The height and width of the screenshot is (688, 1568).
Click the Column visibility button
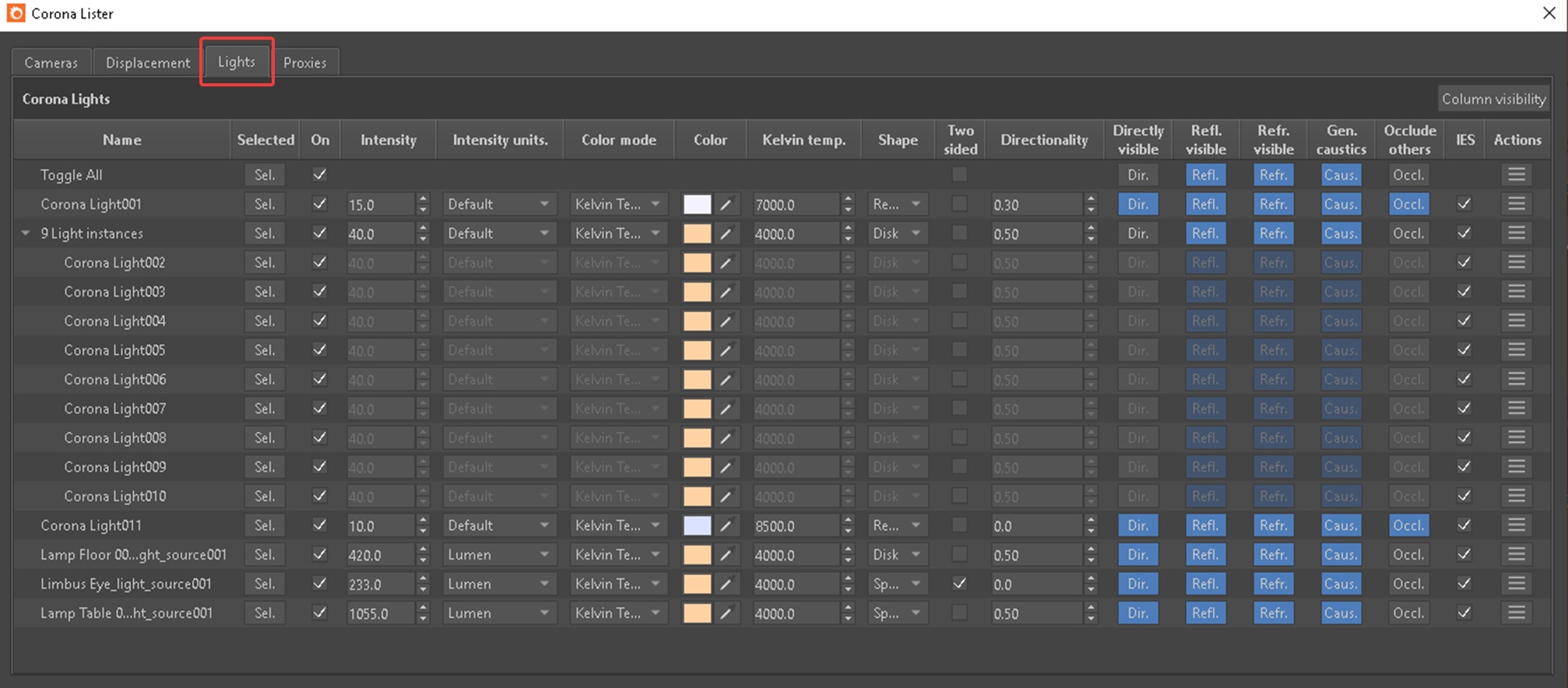(1493, 99)
